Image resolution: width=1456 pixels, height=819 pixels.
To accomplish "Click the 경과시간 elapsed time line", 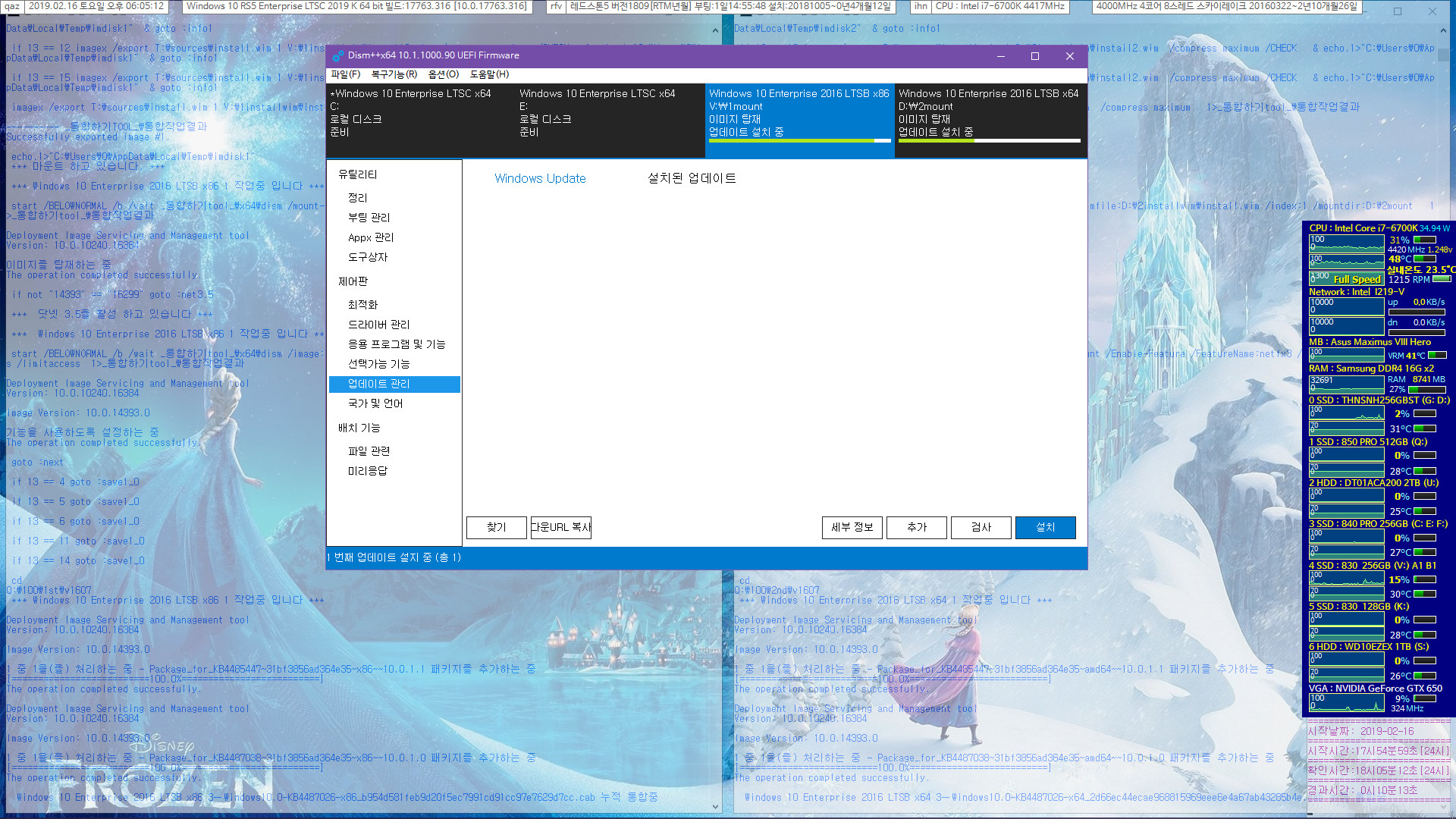I will point(1362,790).
